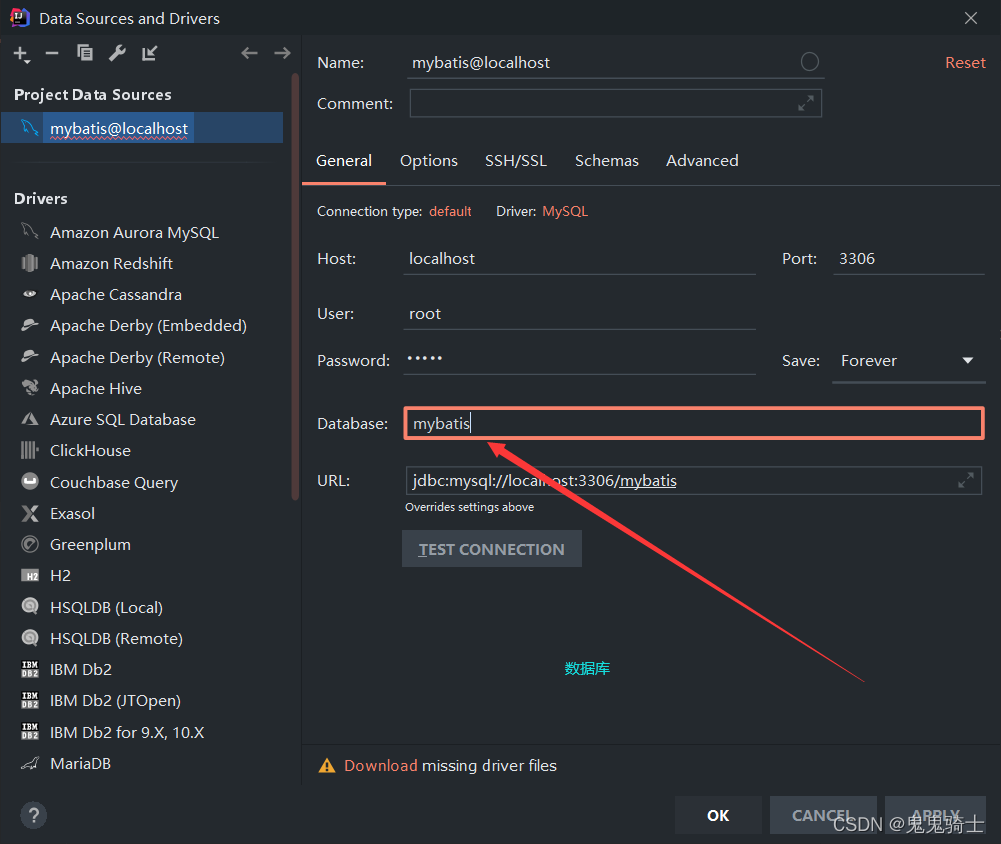Viewport: 1001px width, 844px height.
Task: Download the missing driver files
Action: (x=380, y=765)
